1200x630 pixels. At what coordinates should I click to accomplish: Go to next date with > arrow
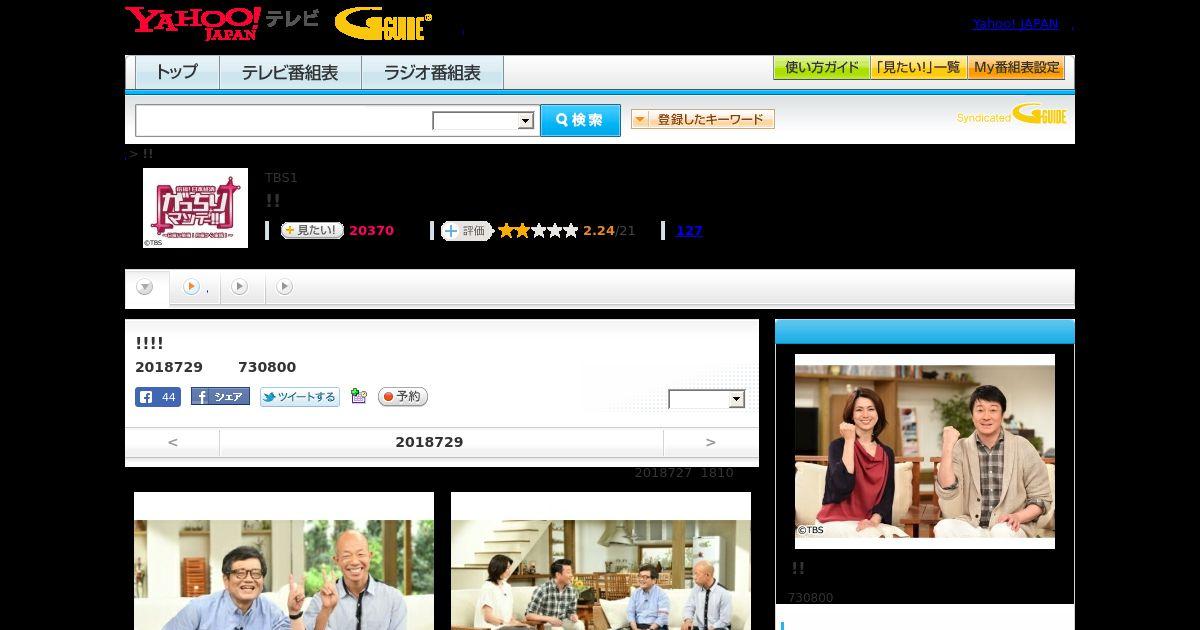tap(711, 442)
